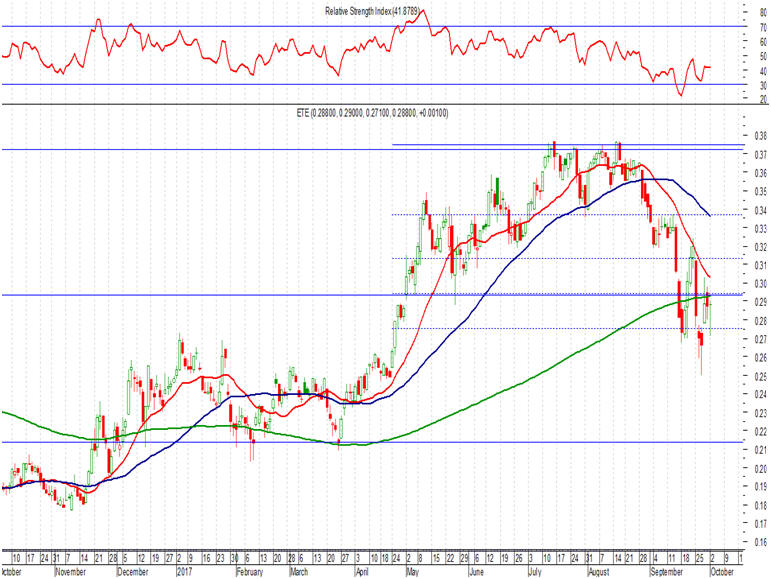Click the RSI axis label 80
771x579 pixels.
[763, 14]
